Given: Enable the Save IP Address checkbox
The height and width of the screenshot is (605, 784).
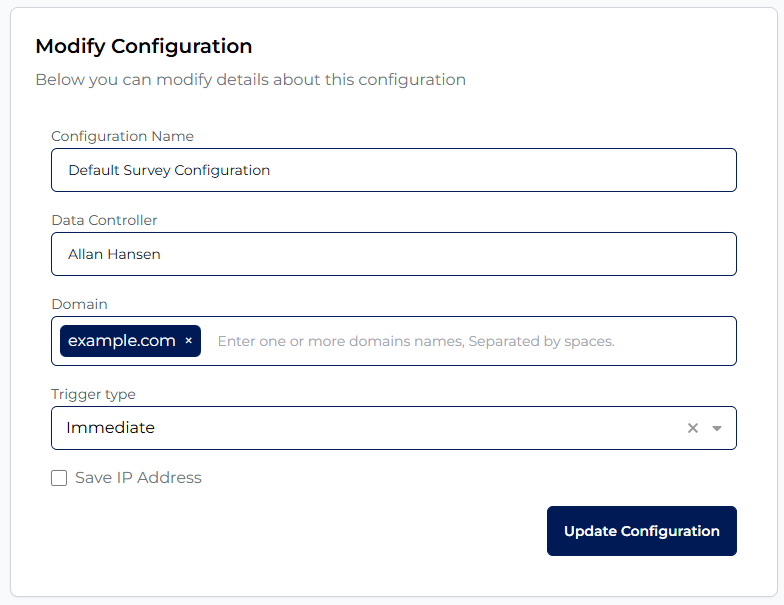Looking at the screenshot, I should [x=59, y=478].
